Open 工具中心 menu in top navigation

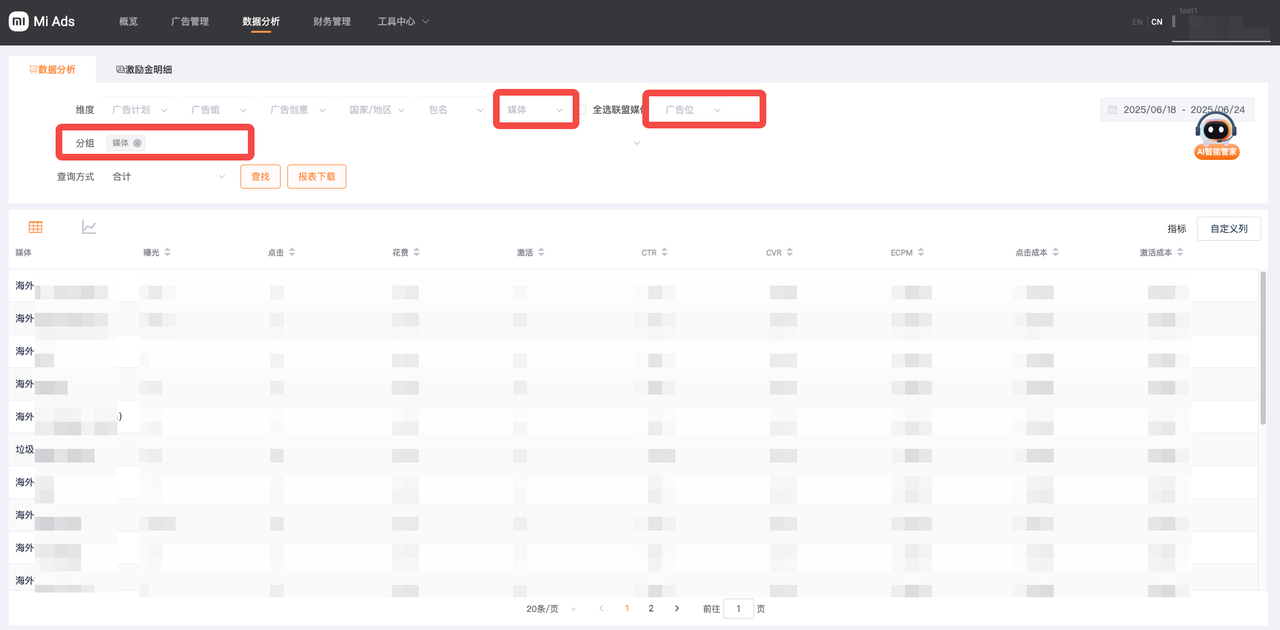pyautogui.click(x=403, y=21)
